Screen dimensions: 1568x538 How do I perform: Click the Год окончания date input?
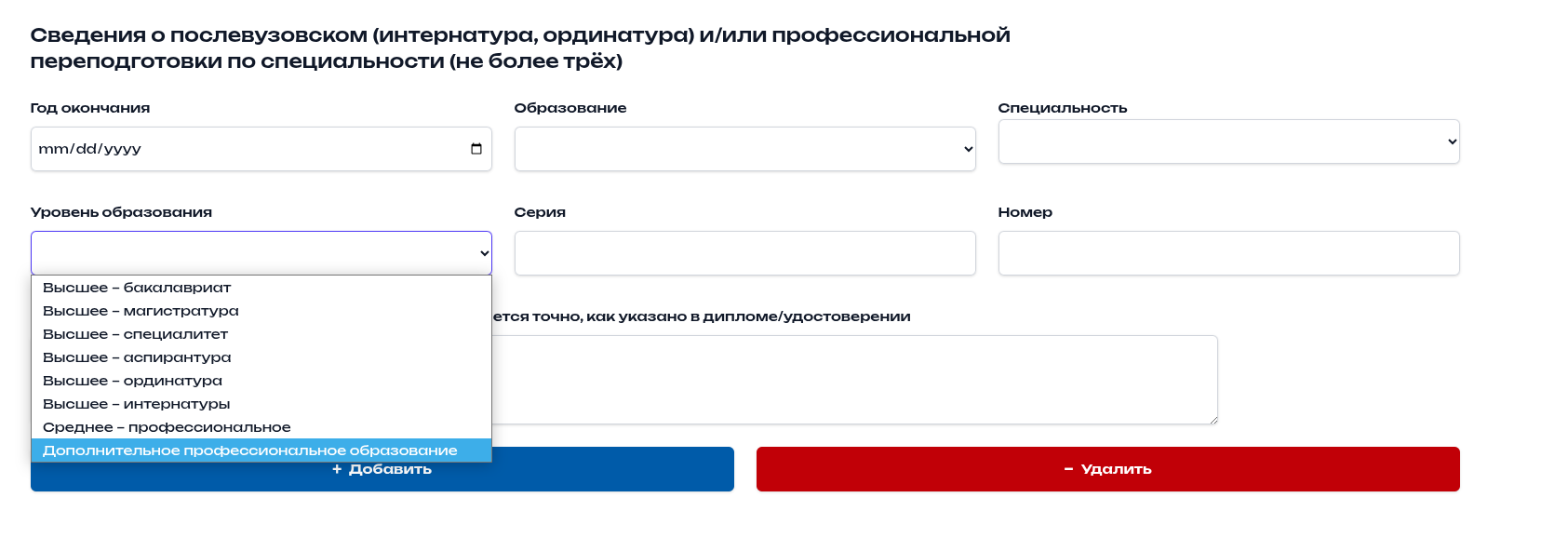[242, 149]
